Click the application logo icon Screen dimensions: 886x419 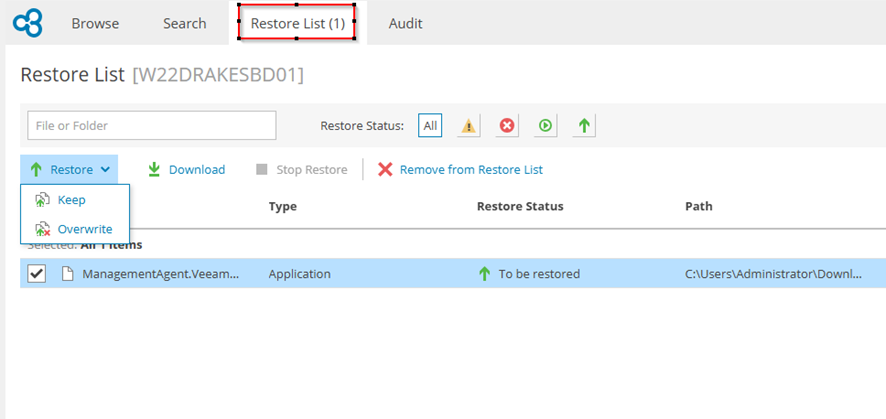click(x=27, y=22)
